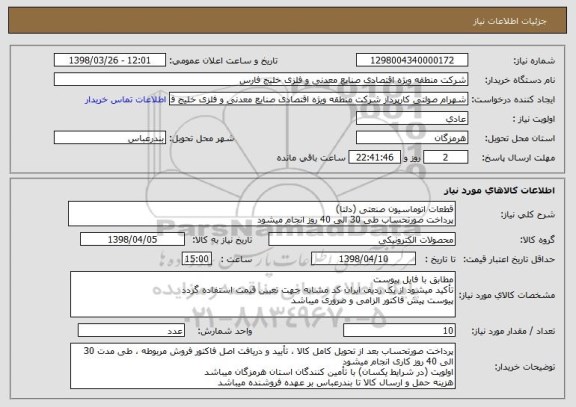Select the quantity field showing 10
Screen dimensions: 576x407
click(399, 331)
